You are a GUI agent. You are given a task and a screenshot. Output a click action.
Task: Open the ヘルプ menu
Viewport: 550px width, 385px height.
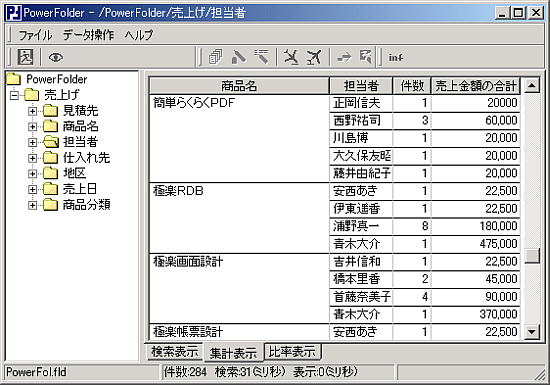pyautogui.click(x=139, y=35)
